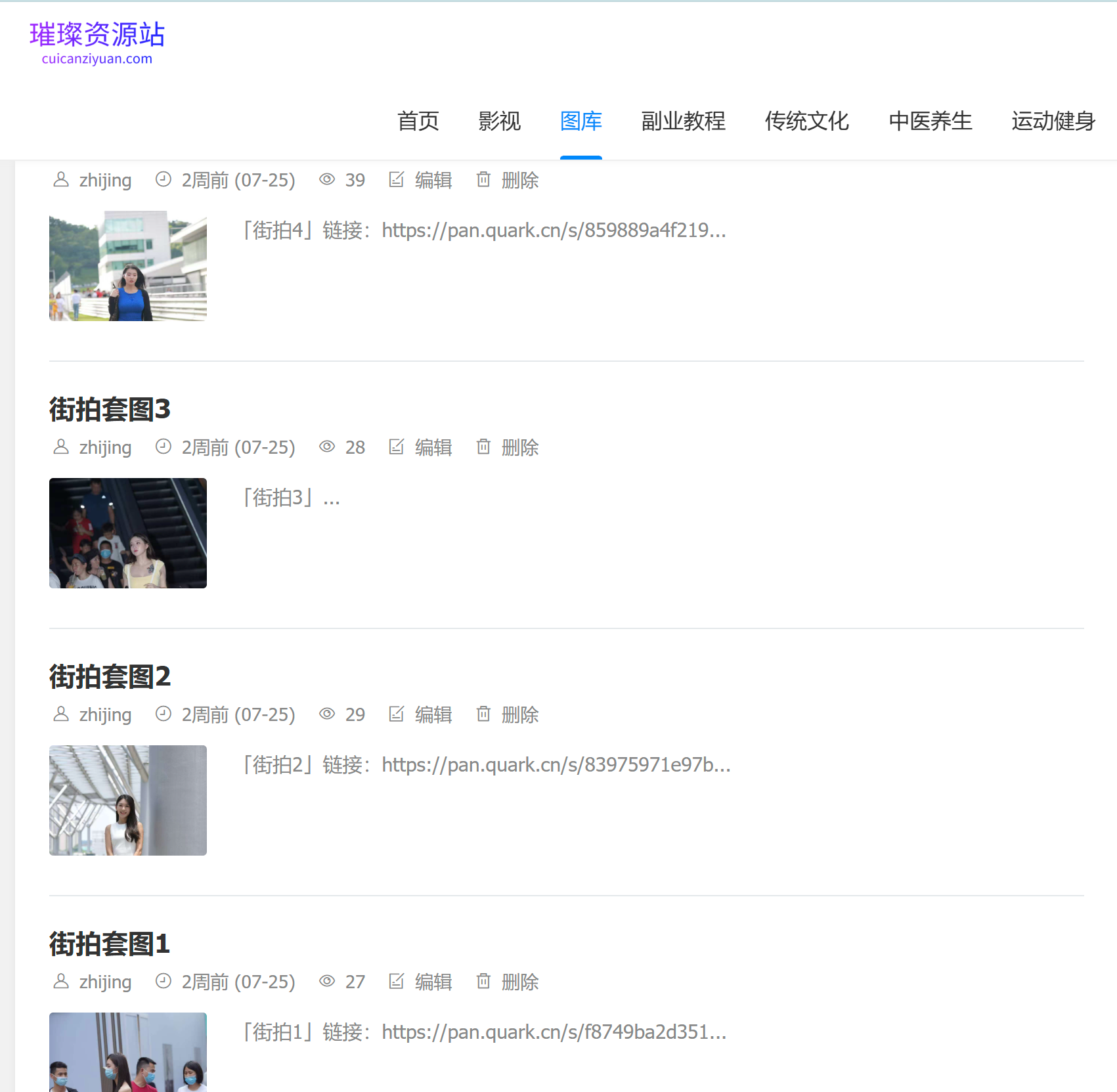Click 删除 text on the 街拍套图1 post
Image resolution: width=1117 pixels, height=1092 pixels.
(520, 982)
